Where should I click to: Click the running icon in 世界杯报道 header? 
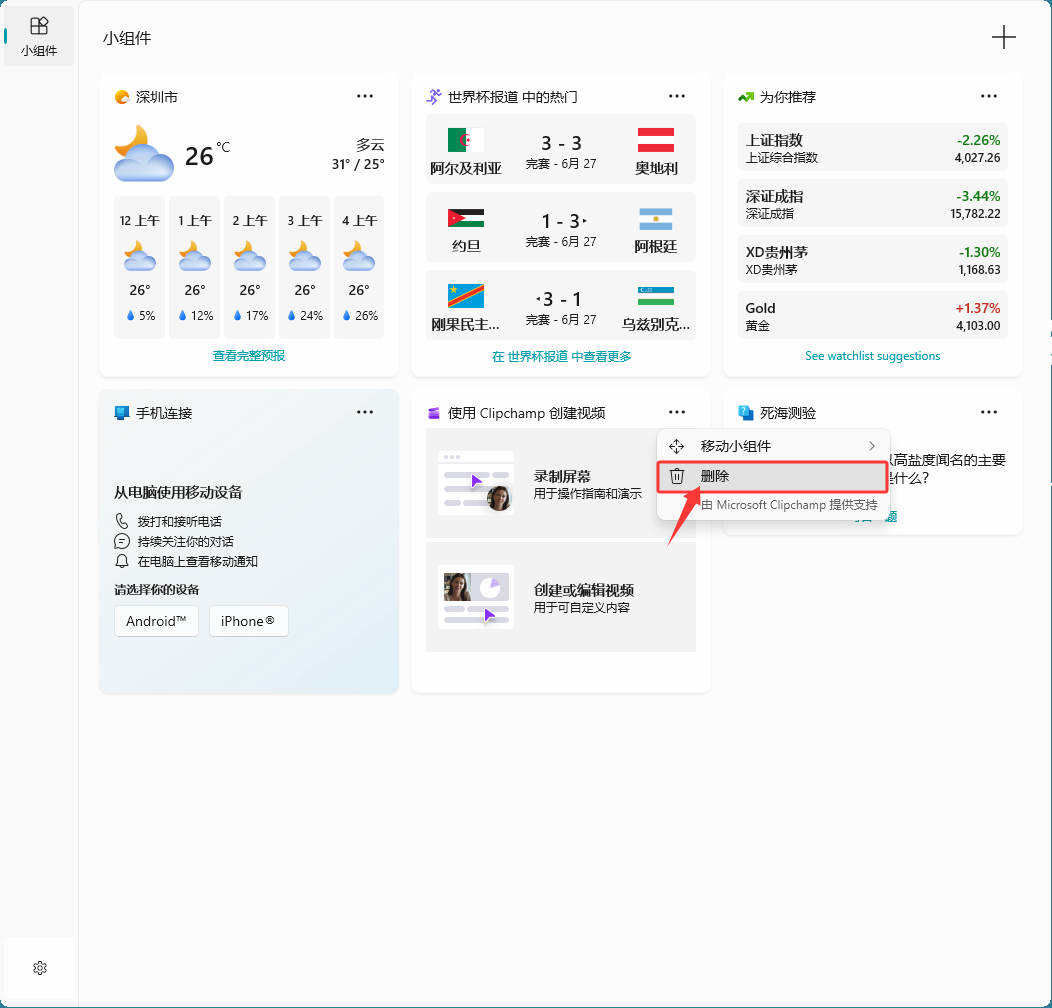coord(434,97)
